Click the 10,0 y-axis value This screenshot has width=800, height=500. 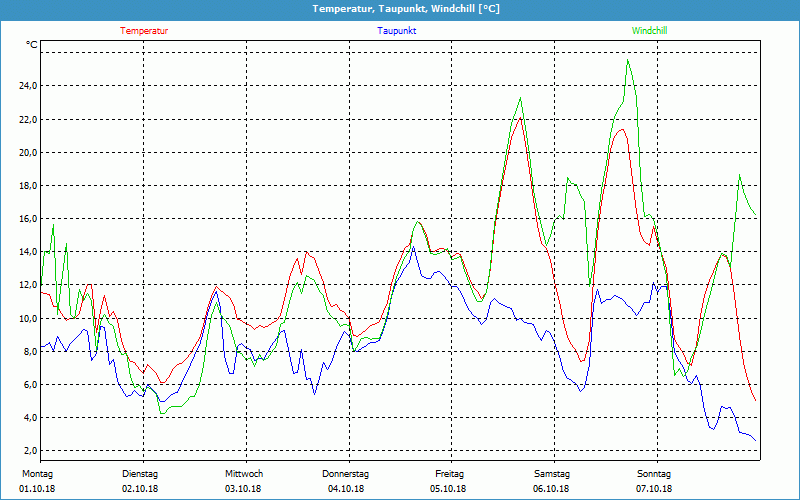pyautogui.click(x=29, y=318)
